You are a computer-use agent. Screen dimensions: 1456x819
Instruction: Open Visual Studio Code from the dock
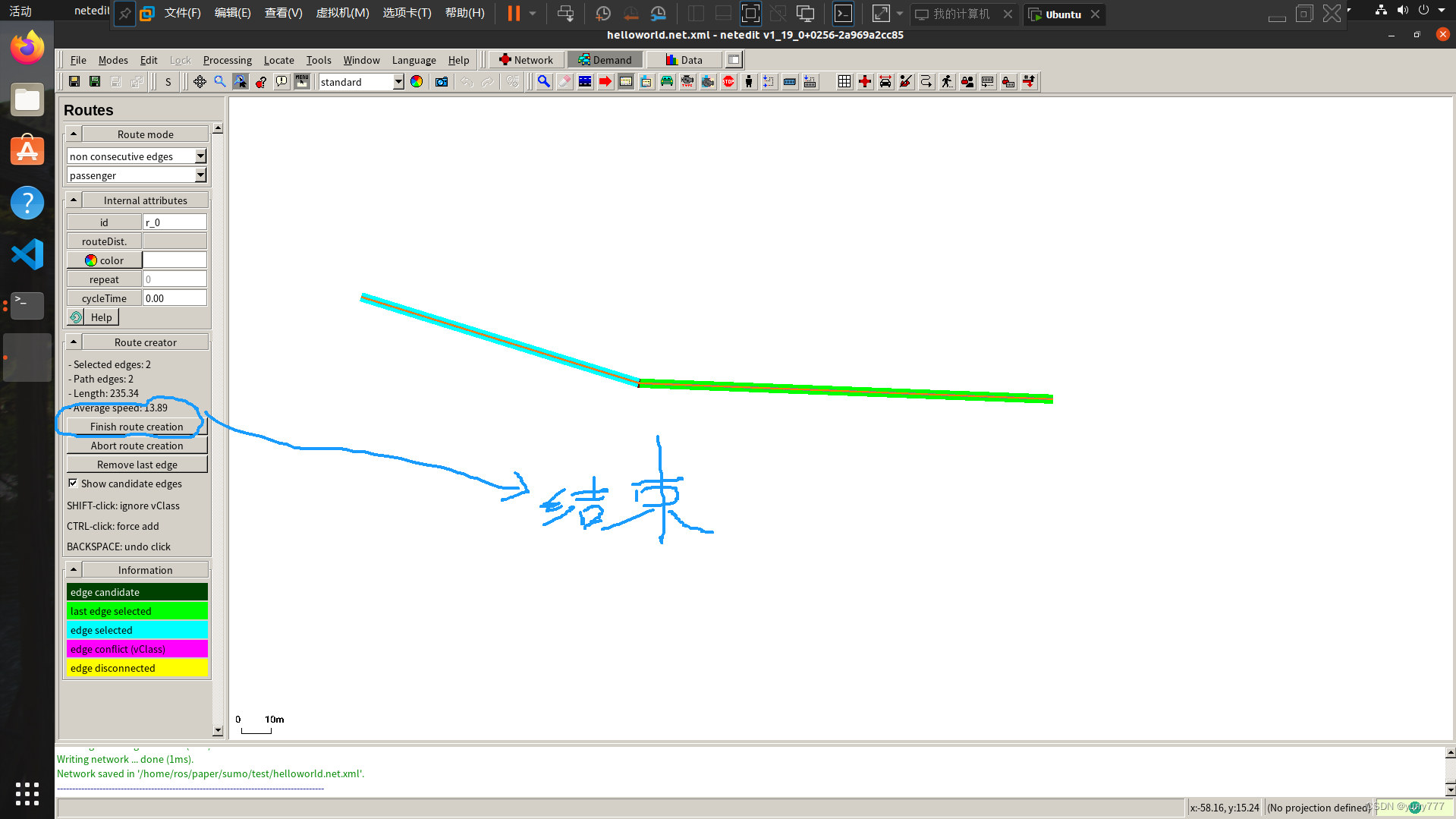(27, 254)
